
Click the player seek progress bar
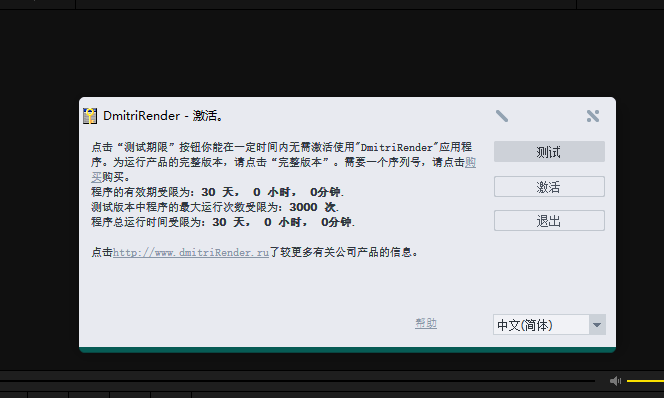(297, 381)
